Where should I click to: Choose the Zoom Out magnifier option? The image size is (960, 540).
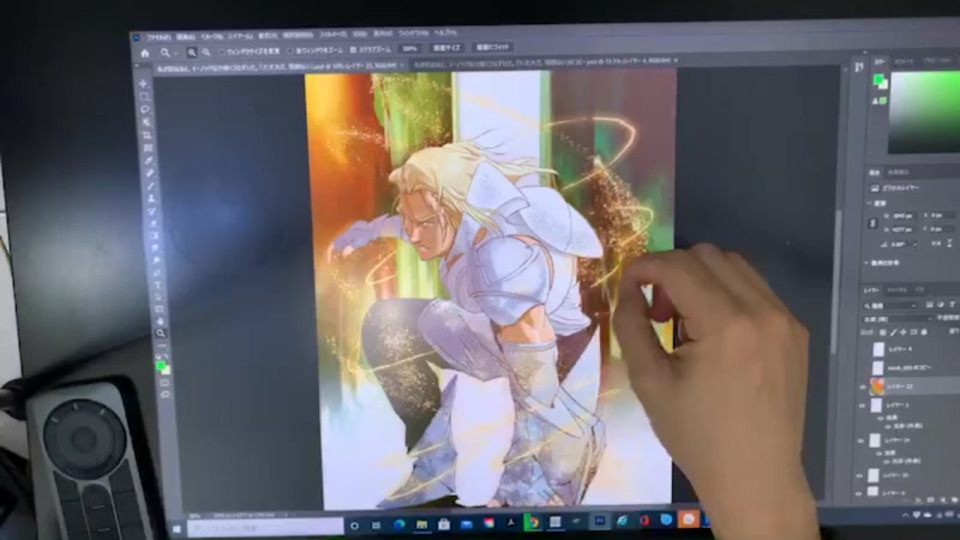pos(206,53)
